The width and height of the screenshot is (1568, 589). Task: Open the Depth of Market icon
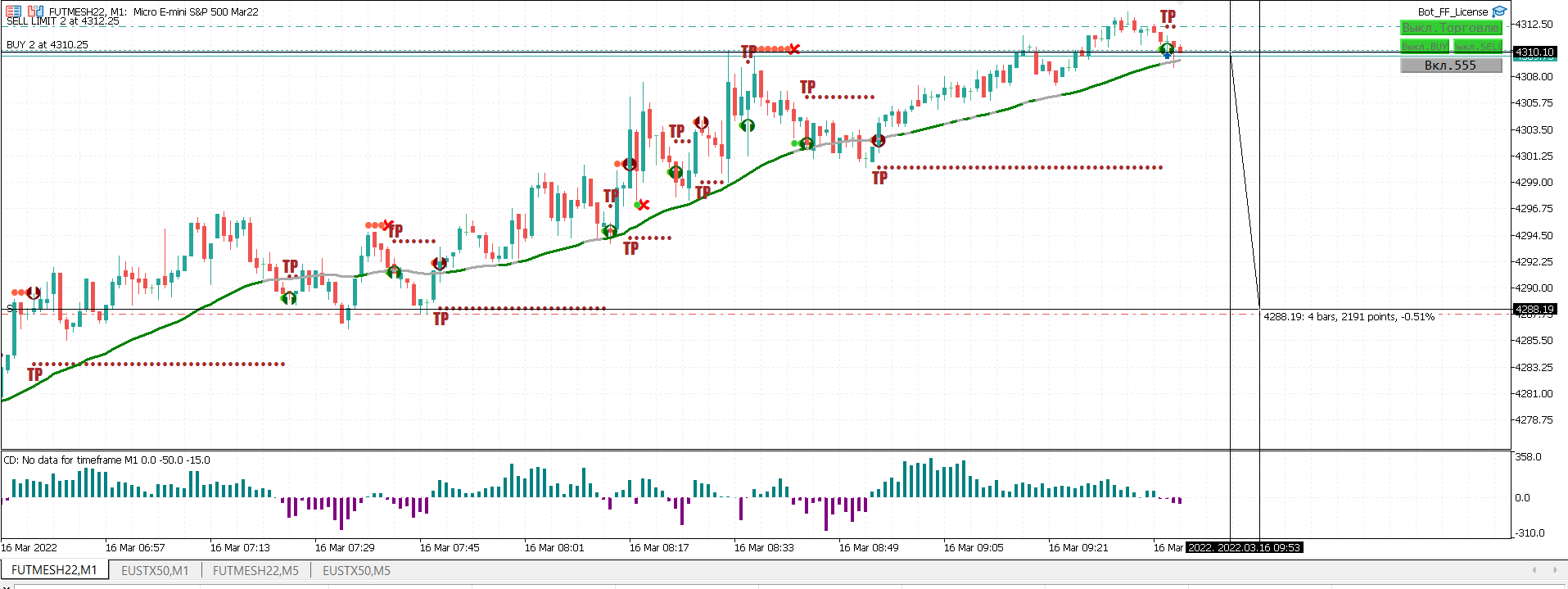click(x=13, y=11)
